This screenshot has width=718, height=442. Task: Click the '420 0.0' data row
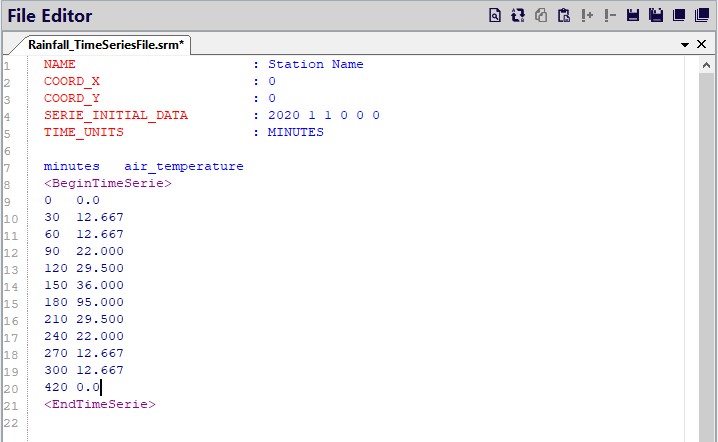pos(72,387)
